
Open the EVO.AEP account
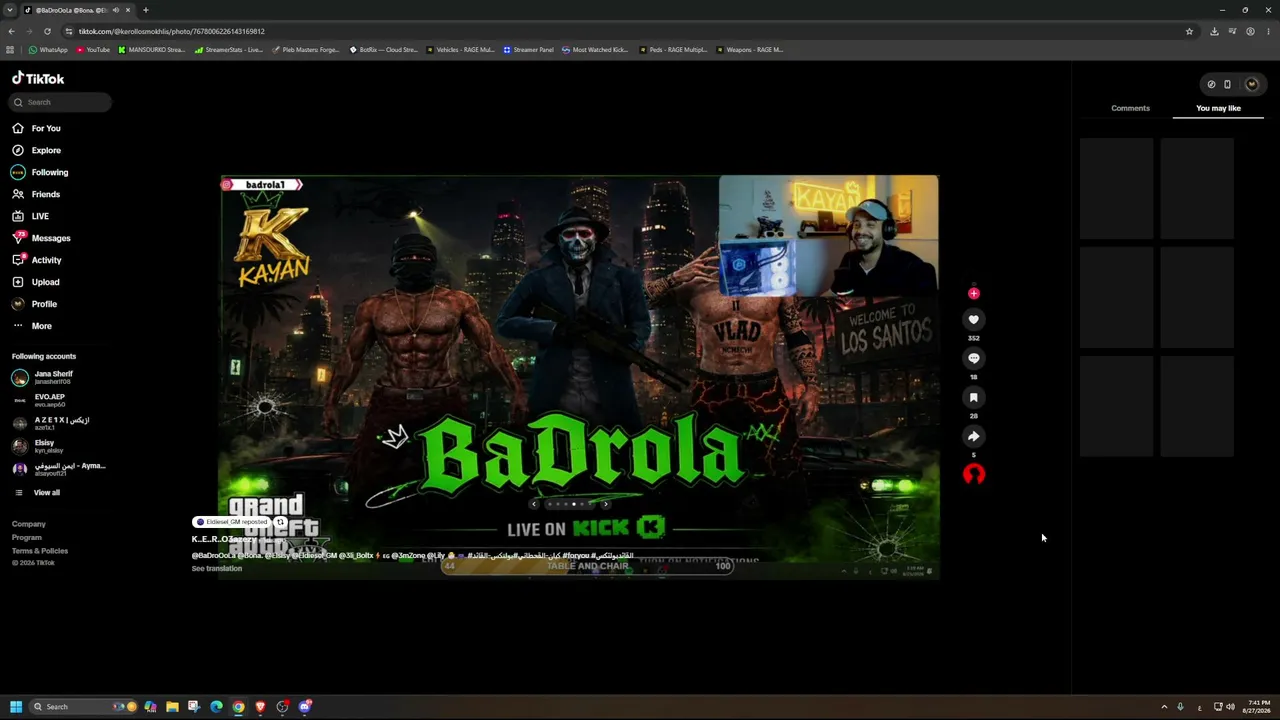click(38, 400)
